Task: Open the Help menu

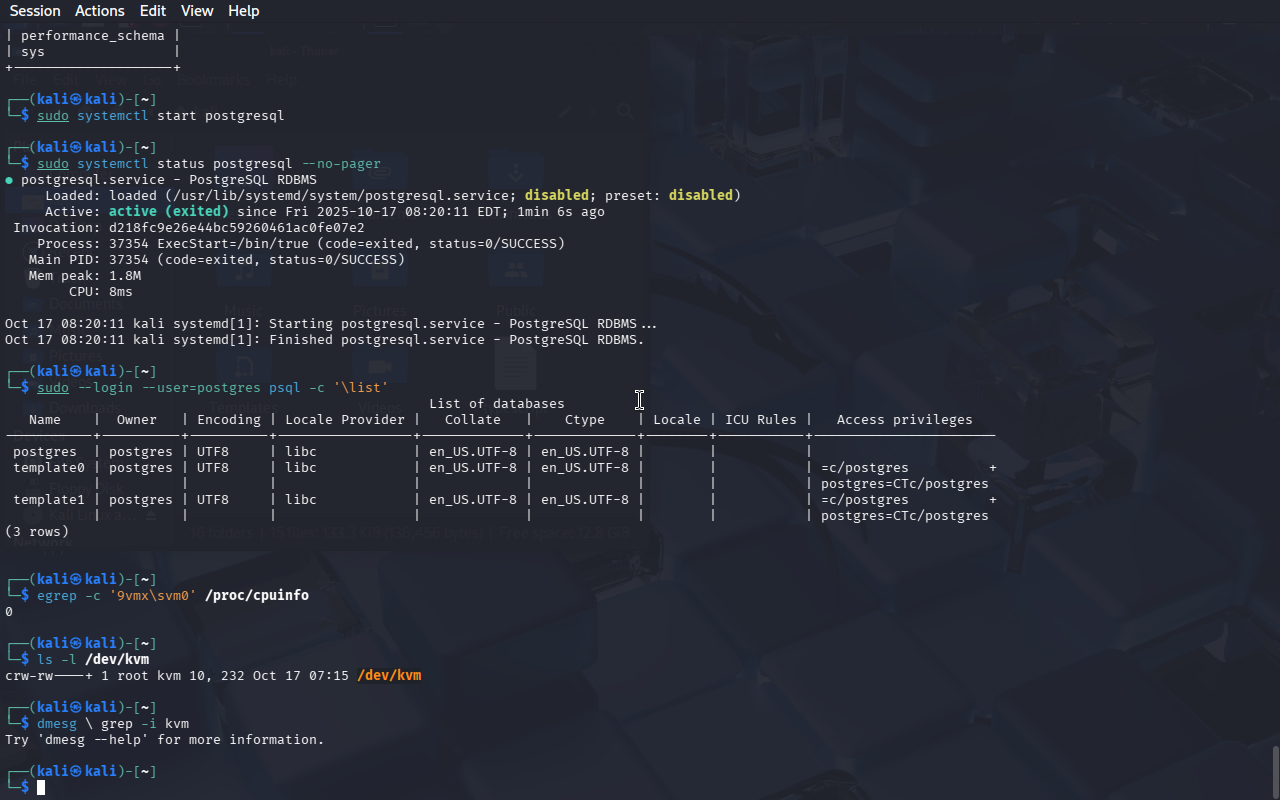Action: [243, 11]
